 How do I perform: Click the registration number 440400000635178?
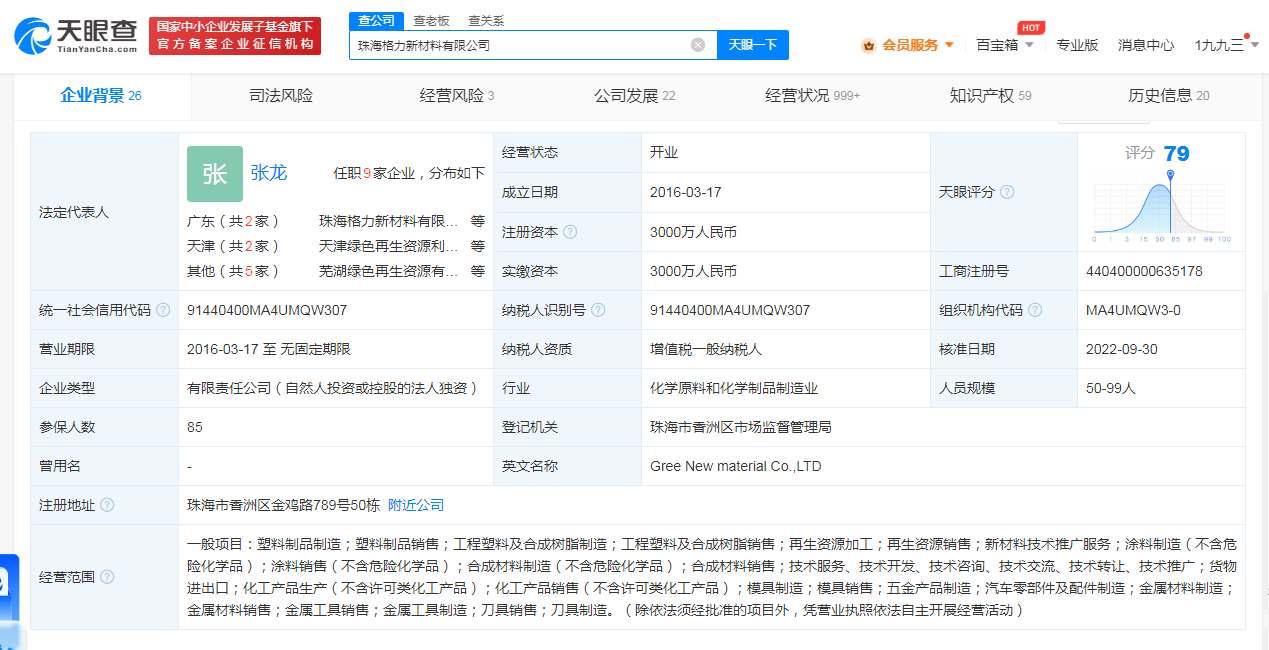pos(1144,271)
